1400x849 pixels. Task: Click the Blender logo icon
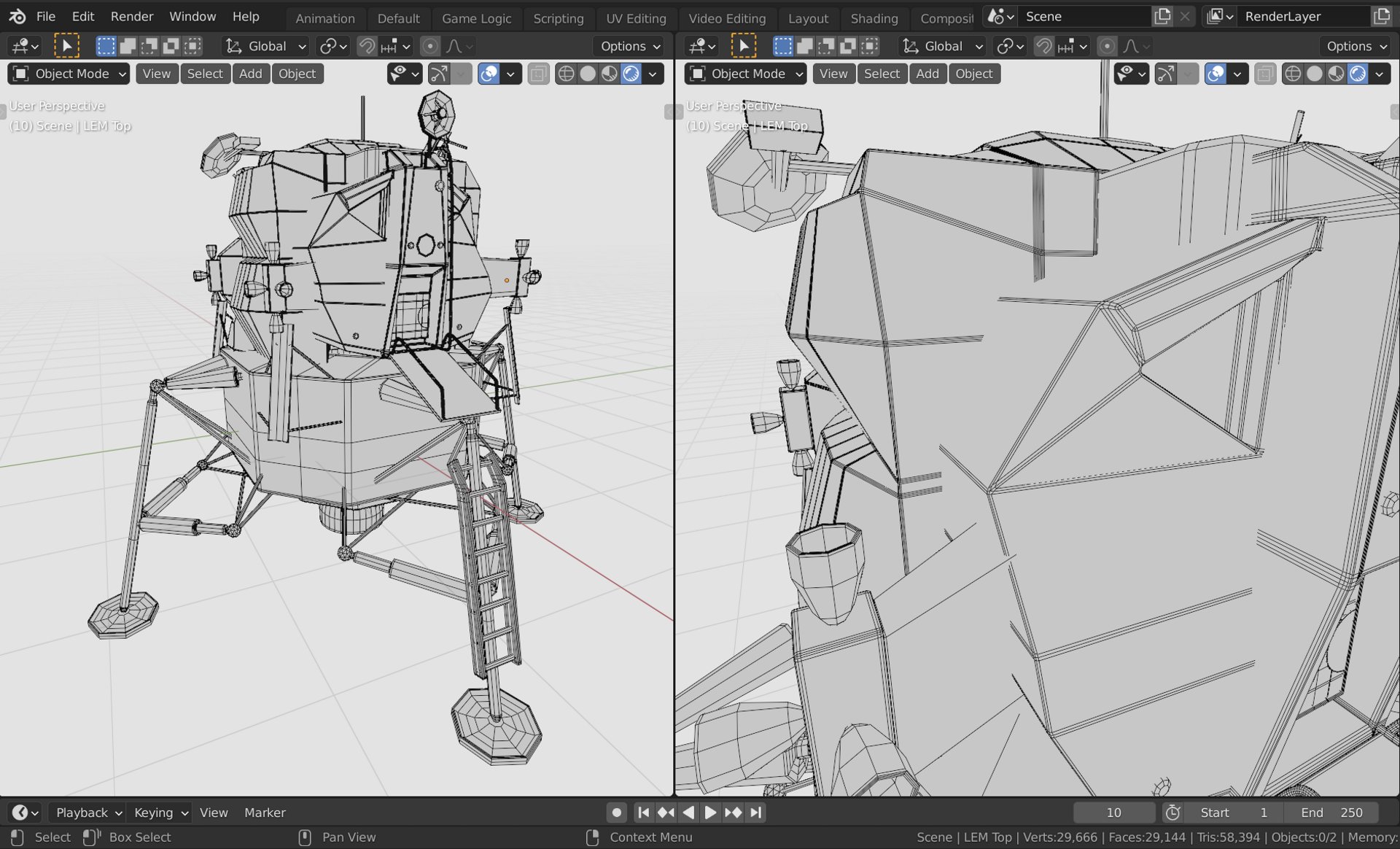17,16
